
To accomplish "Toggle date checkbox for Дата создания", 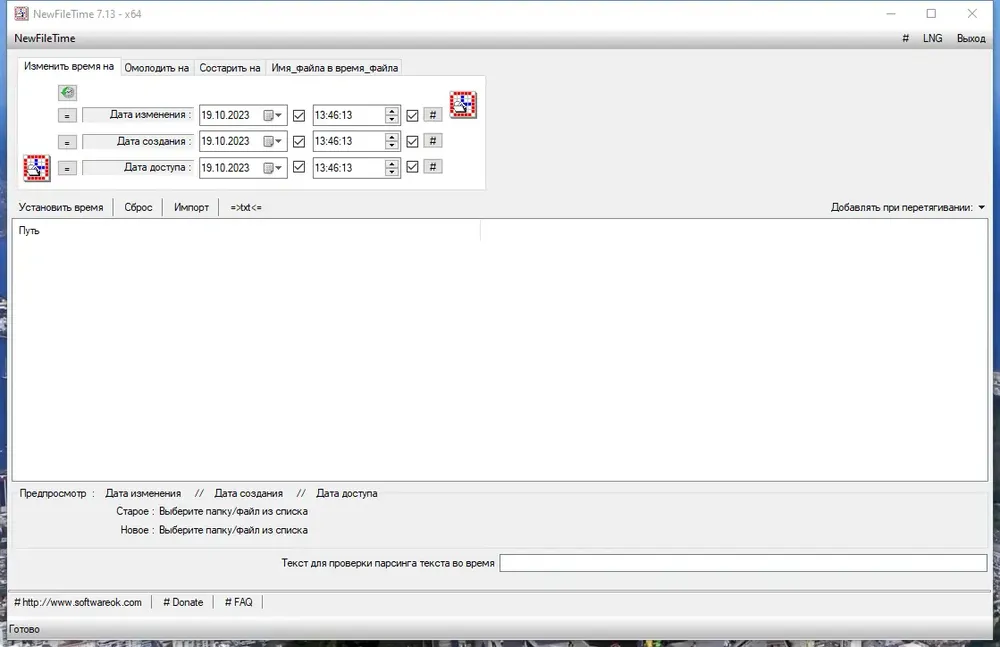I will (299, 142).
